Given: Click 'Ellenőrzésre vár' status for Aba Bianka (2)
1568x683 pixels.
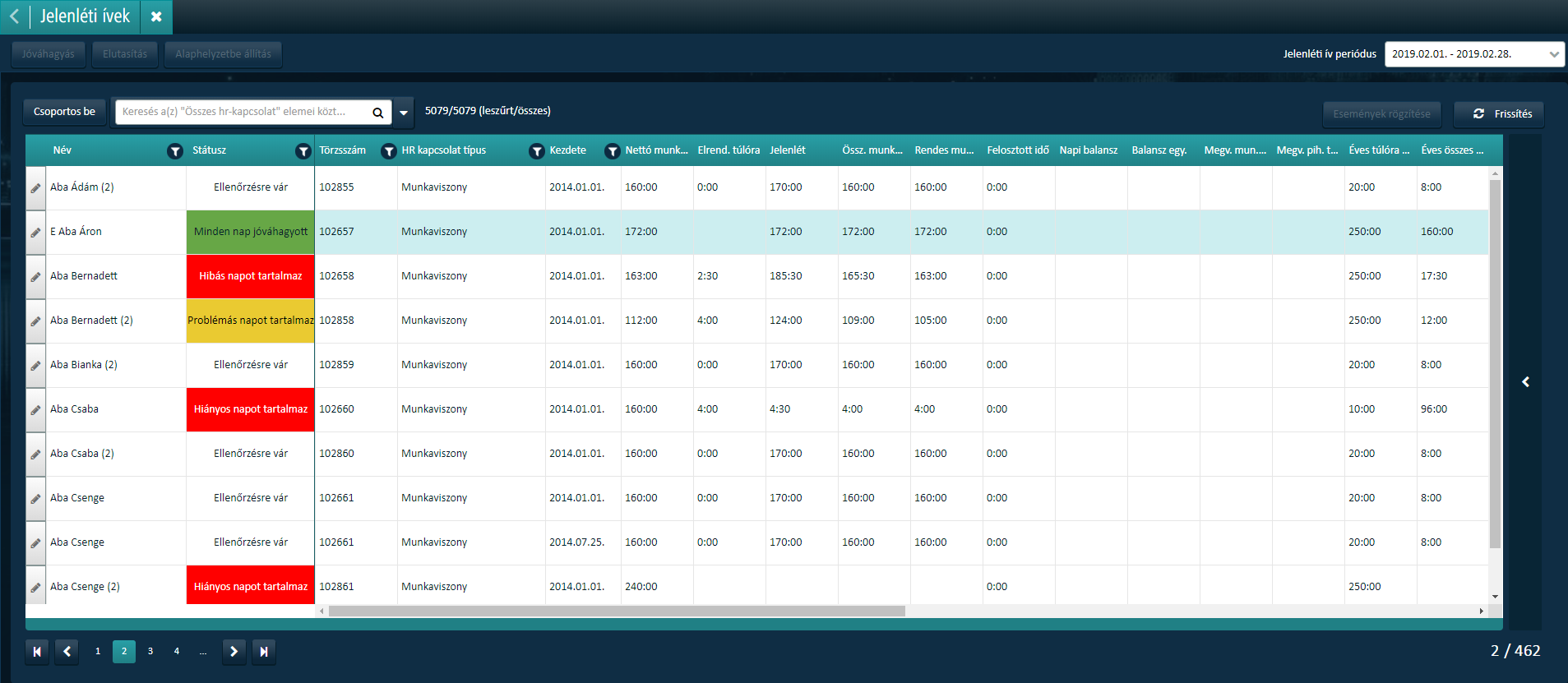Looking at the screenshot, I should (x=251, y=365).
